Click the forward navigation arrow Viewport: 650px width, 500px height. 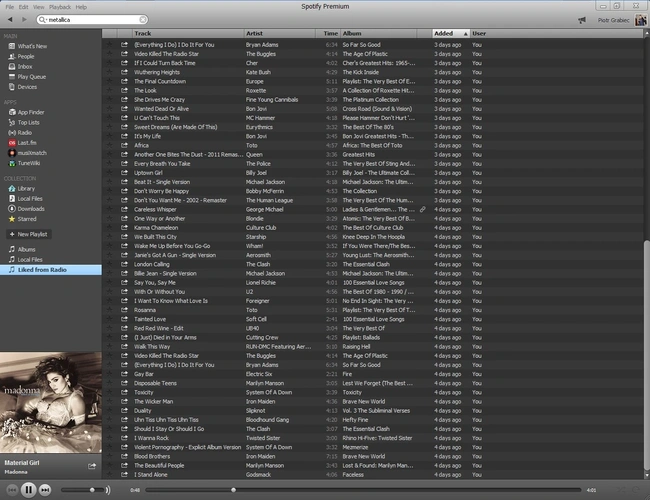point(24,19)
